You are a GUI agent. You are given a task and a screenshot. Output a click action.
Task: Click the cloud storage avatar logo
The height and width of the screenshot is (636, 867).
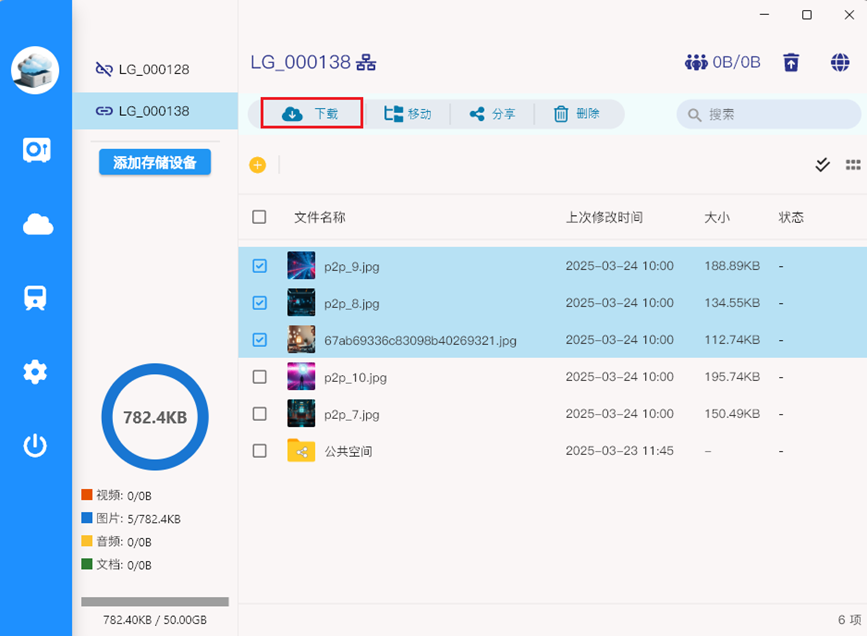coord(35,70)
